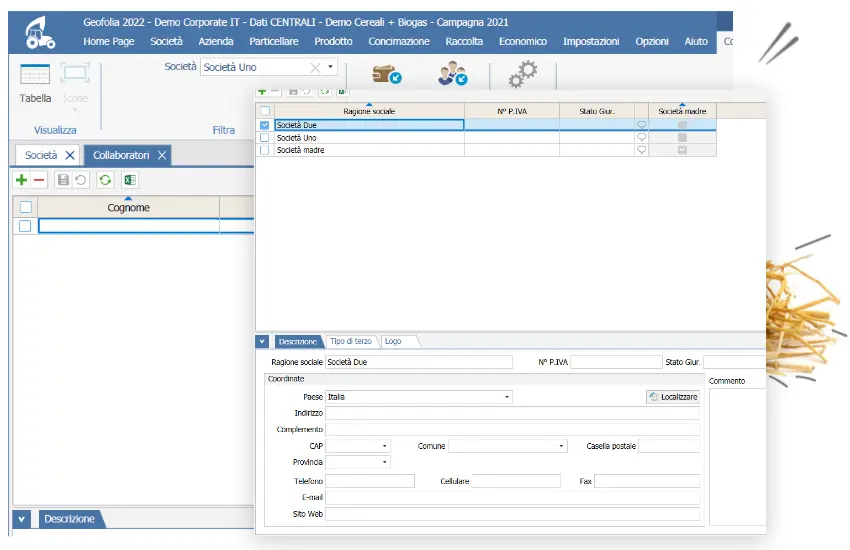Undo changes in Collaboratori toolbar
The image size is (850, 550).
pos(81,180)
